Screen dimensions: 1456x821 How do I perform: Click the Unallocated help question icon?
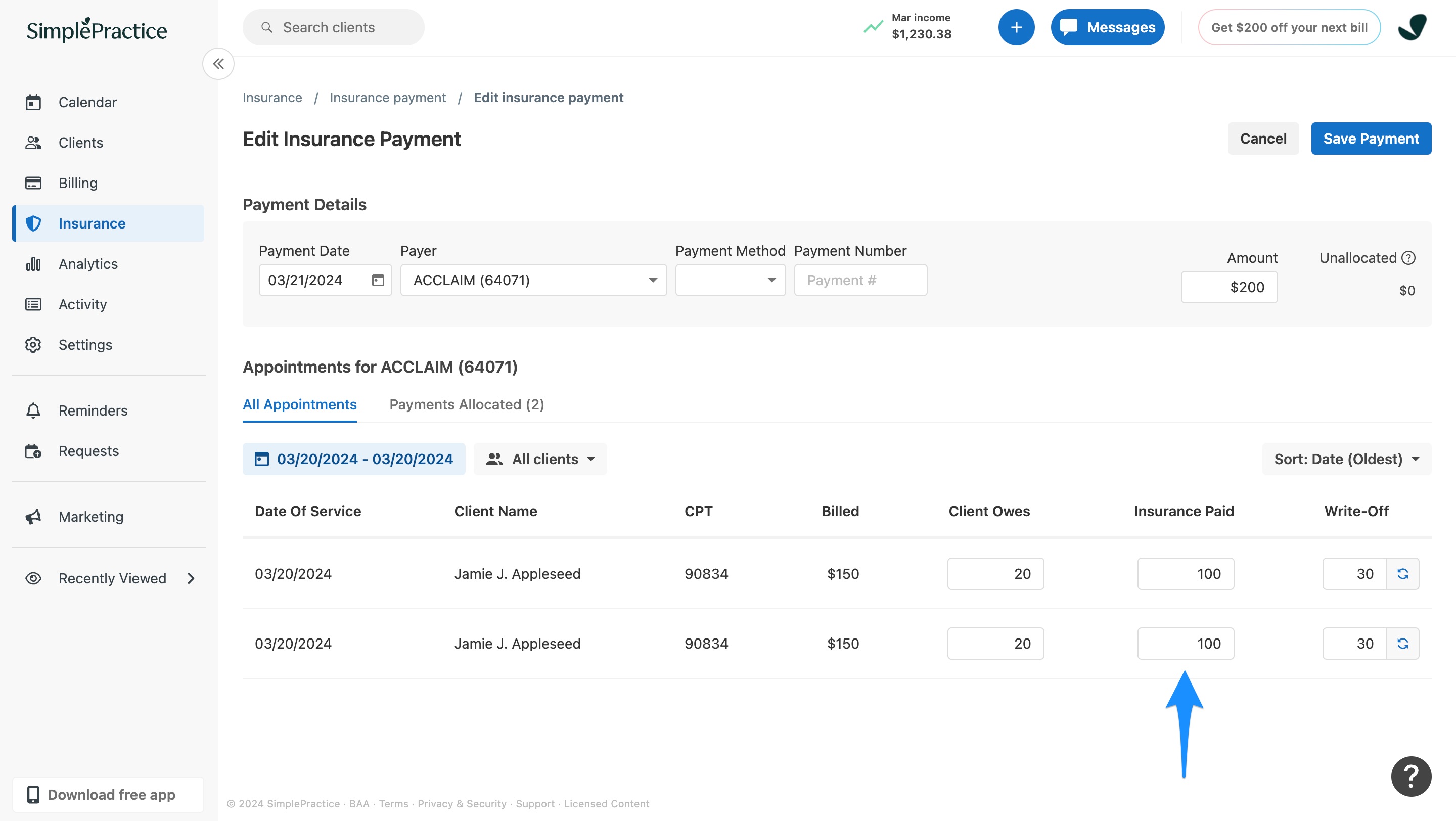click(1408, 258)
